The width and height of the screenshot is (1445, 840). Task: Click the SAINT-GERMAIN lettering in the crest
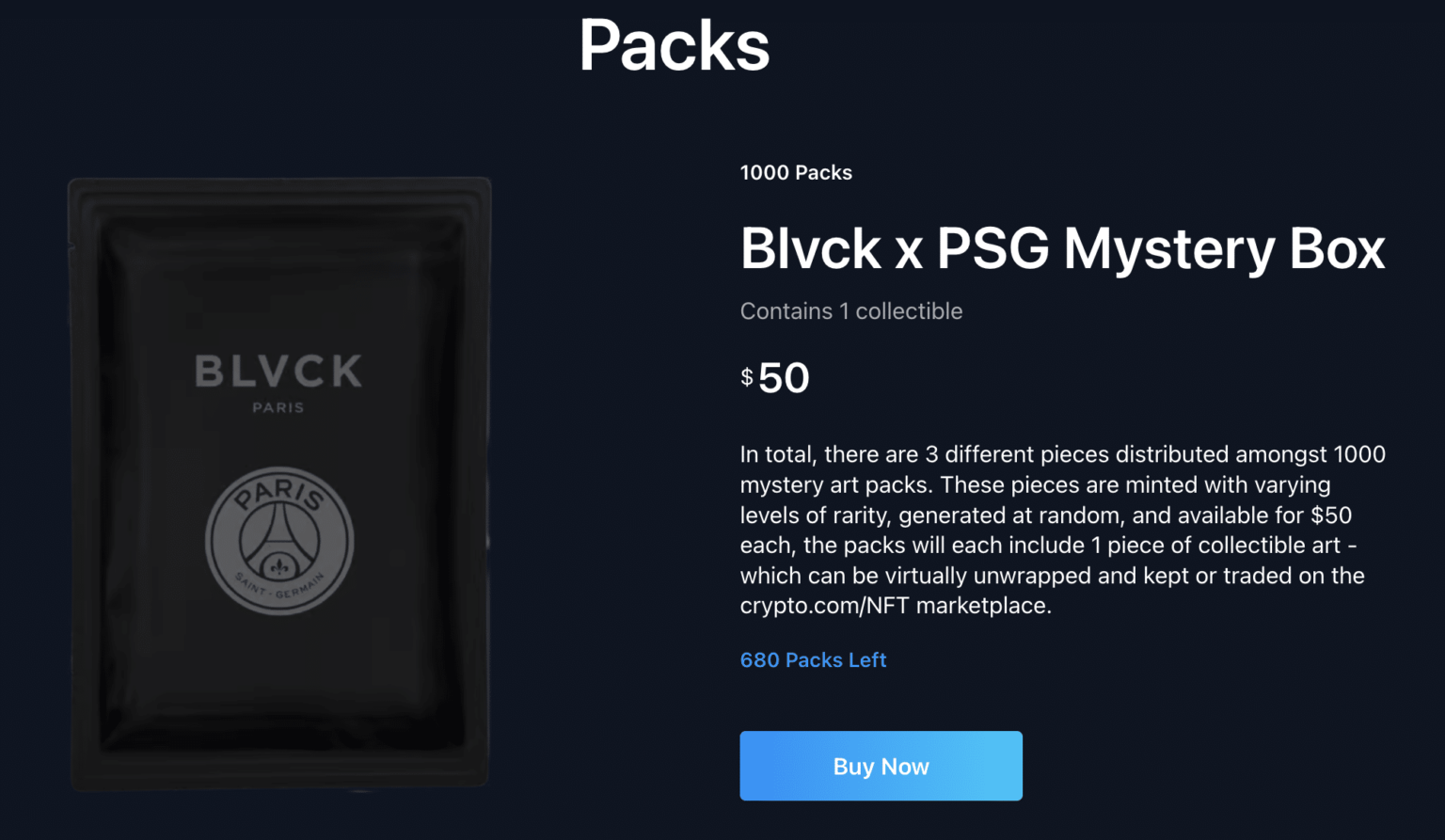[x=279, y=591]
